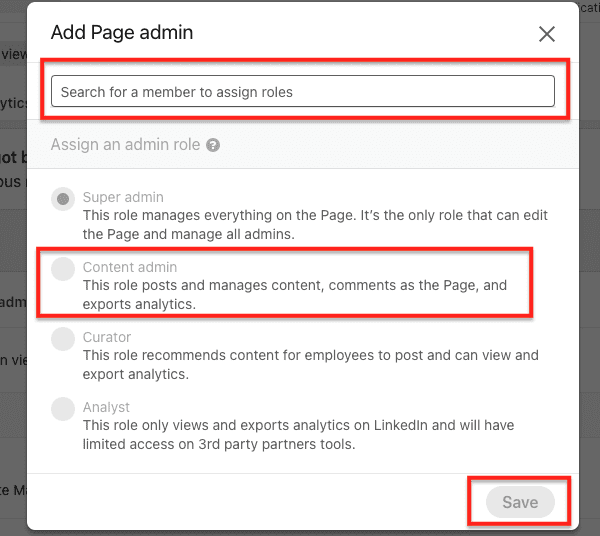Click Analyst description about exporting analytics

tap(298, 435)
